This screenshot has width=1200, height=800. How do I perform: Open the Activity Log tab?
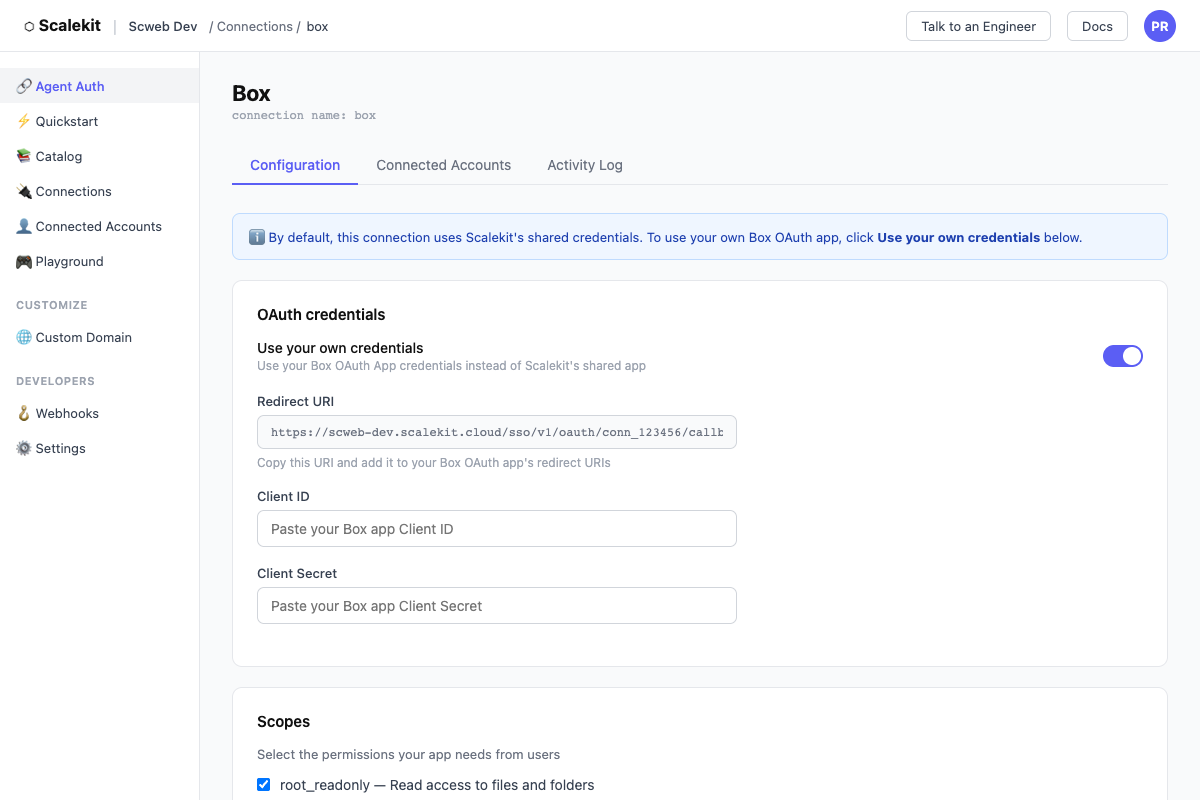tap(584, 165)
